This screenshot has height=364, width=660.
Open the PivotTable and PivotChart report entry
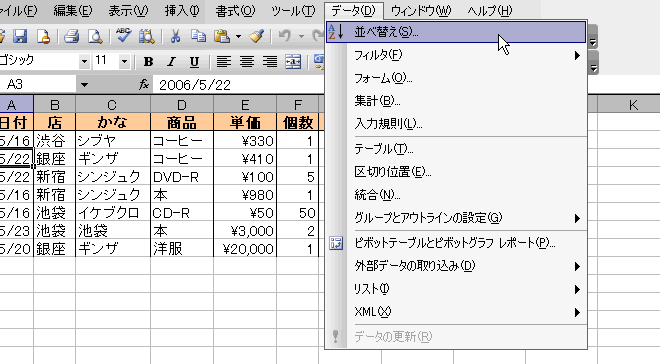click(456, 243)
